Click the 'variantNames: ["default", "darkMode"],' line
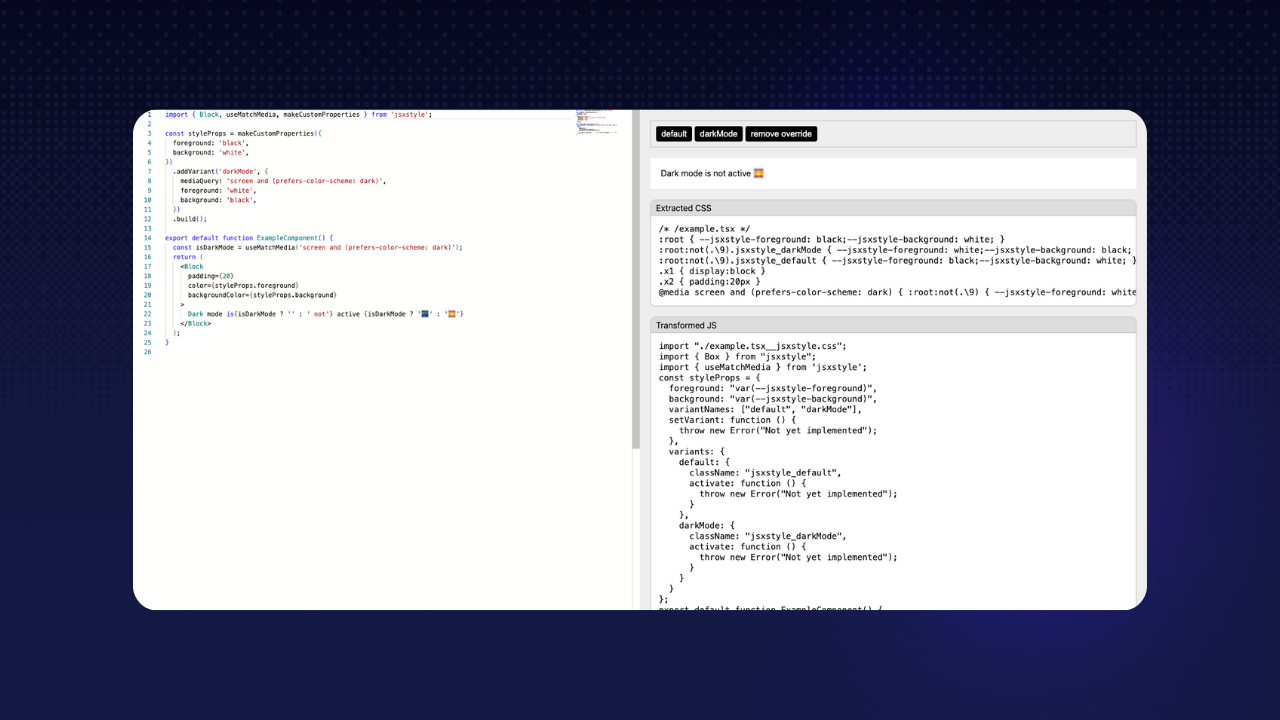Viewport: 1280px width, 720px height. click(766, 409)
